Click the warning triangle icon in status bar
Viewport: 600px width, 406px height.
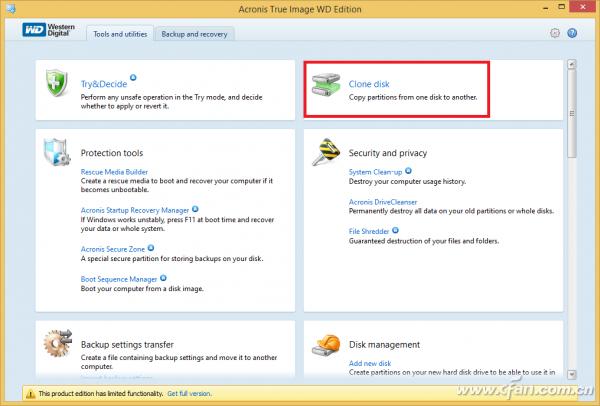click(30, 394)
